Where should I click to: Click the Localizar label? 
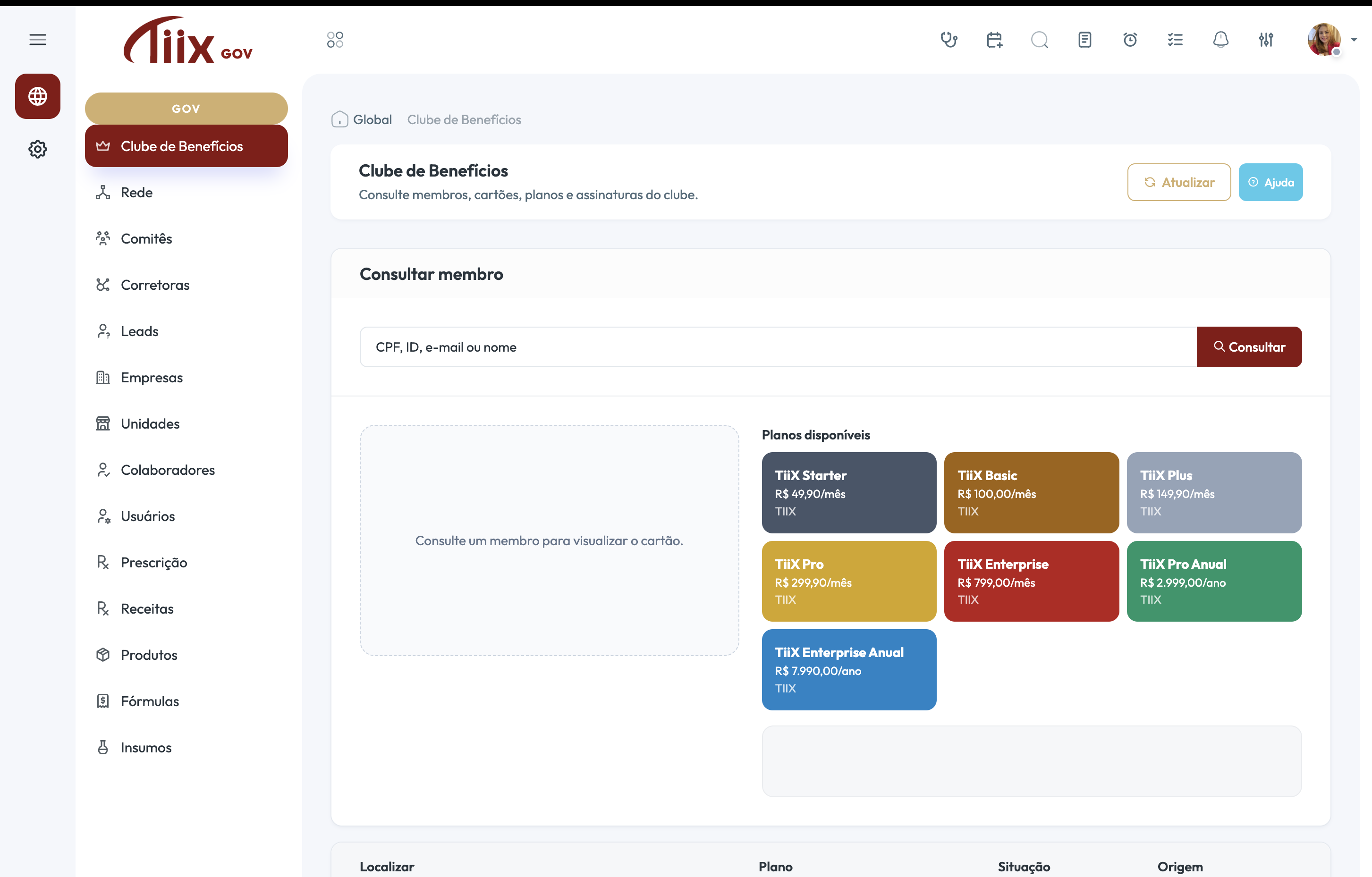(387, 866)
